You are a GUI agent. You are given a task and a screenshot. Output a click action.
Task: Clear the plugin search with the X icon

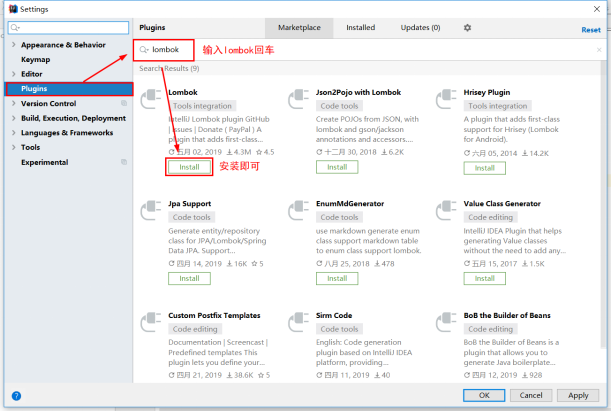[599, 50]
